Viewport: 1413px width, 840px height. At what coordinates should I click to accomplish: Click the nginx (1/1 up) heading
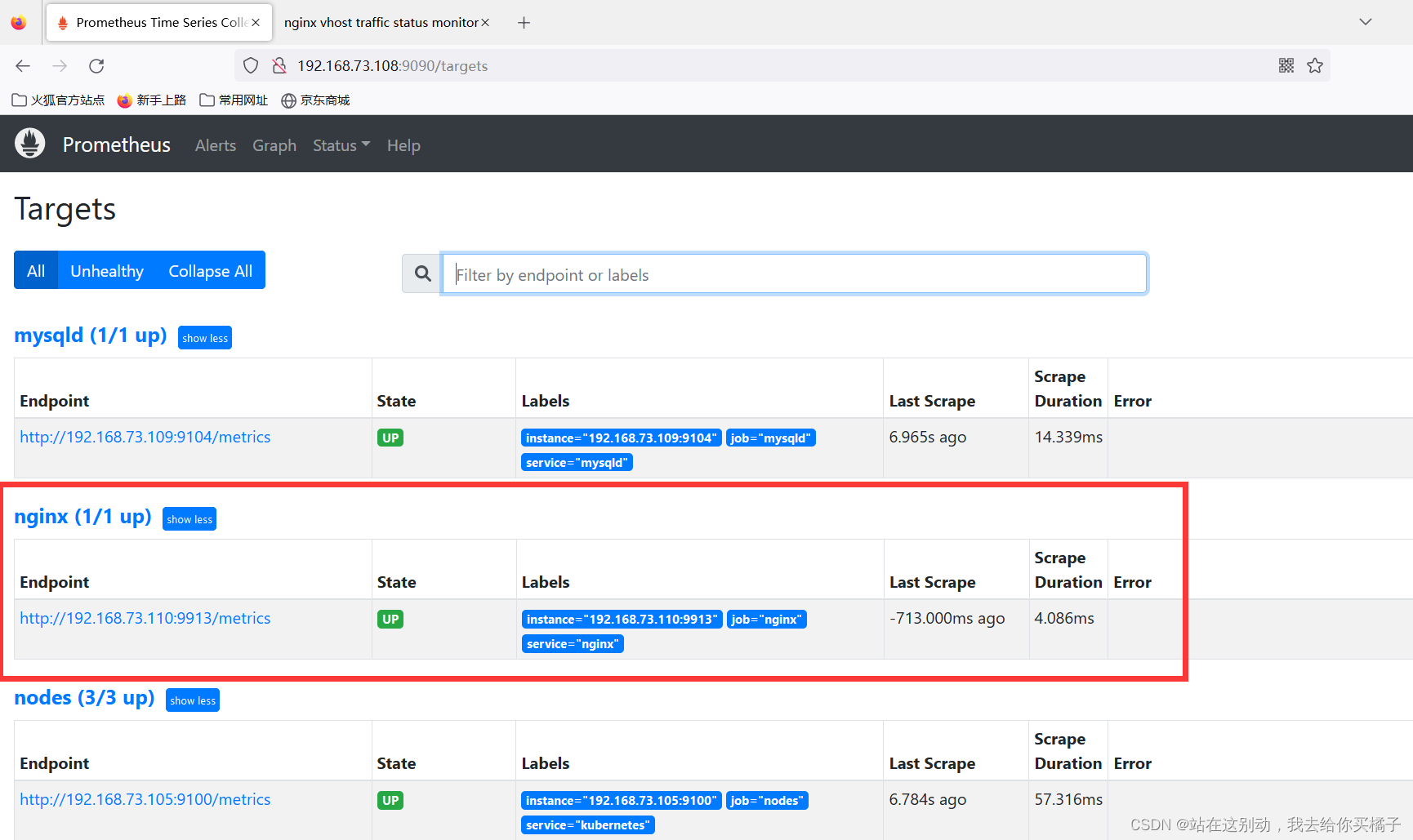pos(82,517)
